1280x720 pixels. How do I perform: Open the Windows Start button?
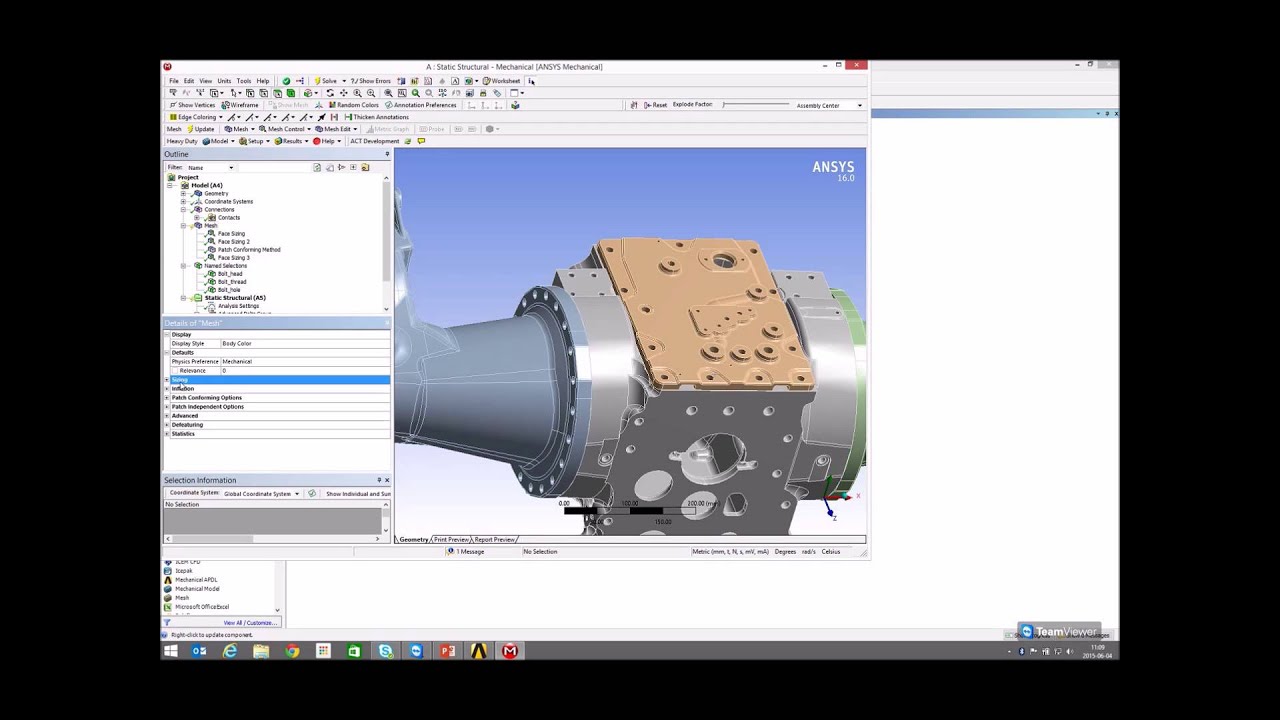pyautogui.click(x=171, y=651)
